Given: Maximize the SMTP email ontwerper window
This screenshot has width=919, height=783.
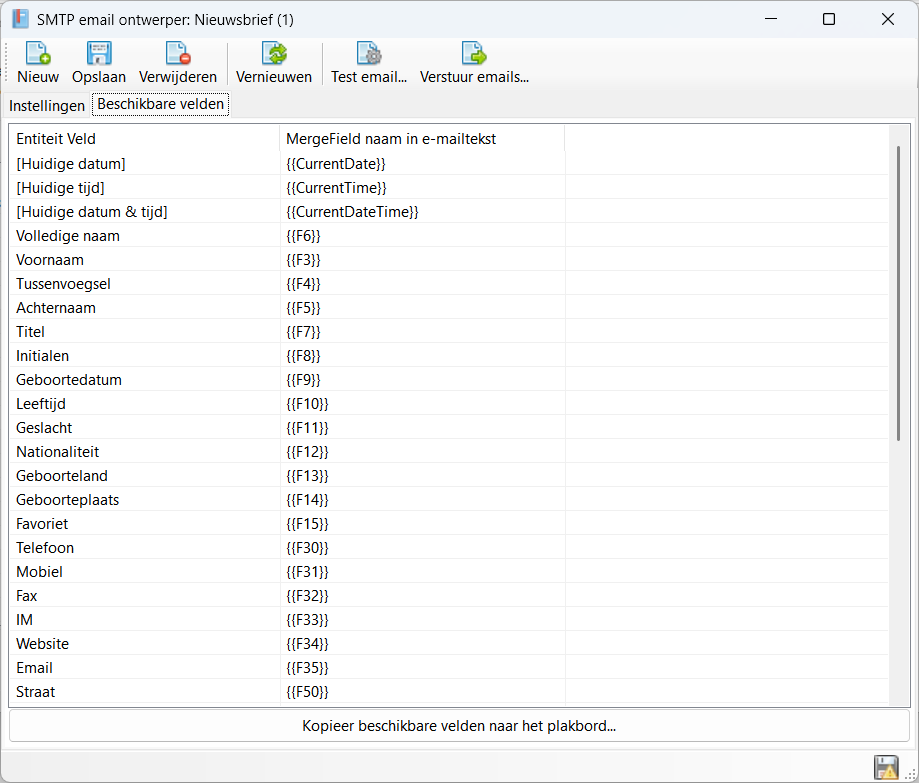Looking at the screenshot, I should pos(828,19).
